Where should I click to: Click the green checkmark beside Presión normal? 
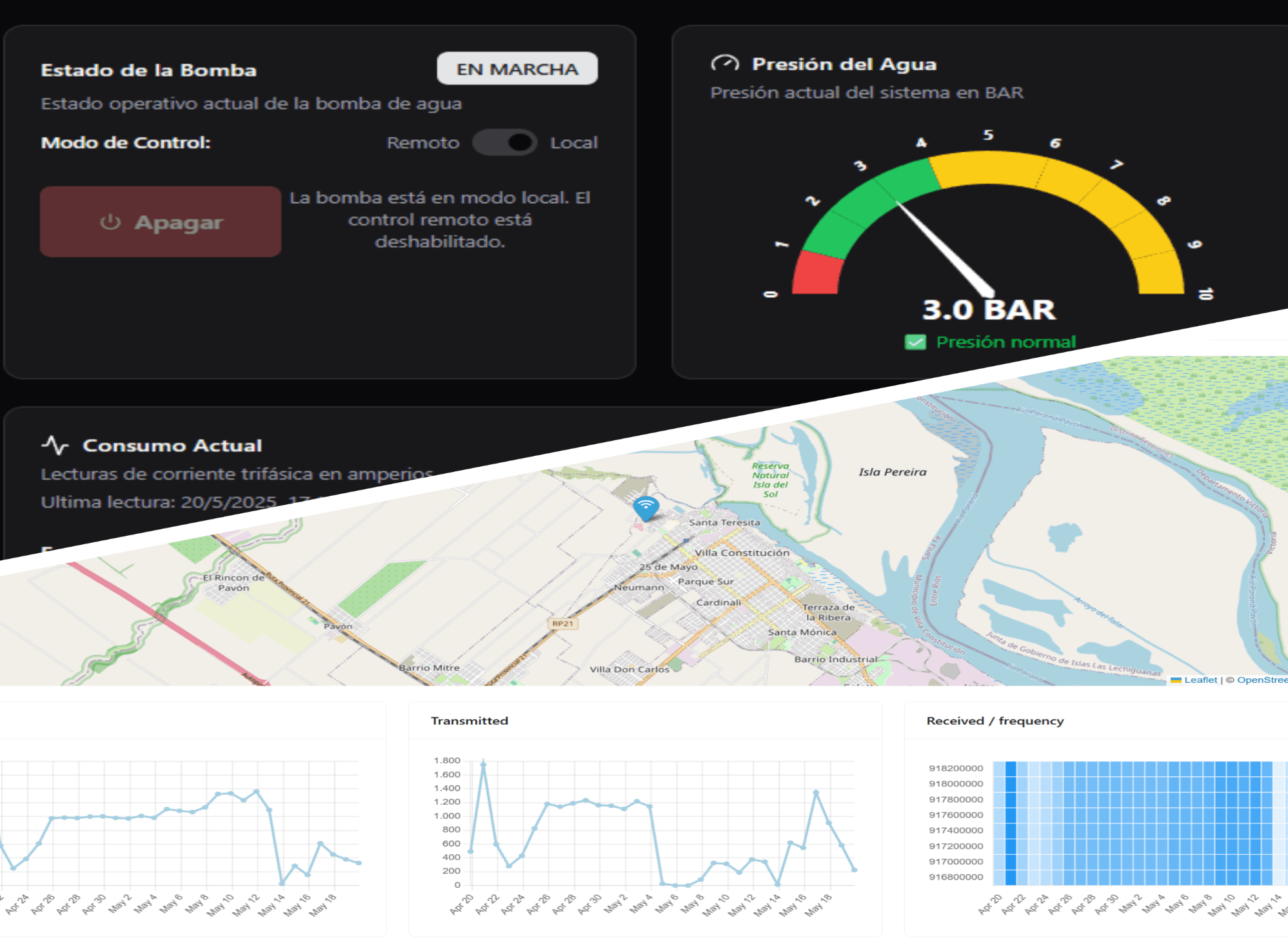pyautogui.click(x=915, y=342)
